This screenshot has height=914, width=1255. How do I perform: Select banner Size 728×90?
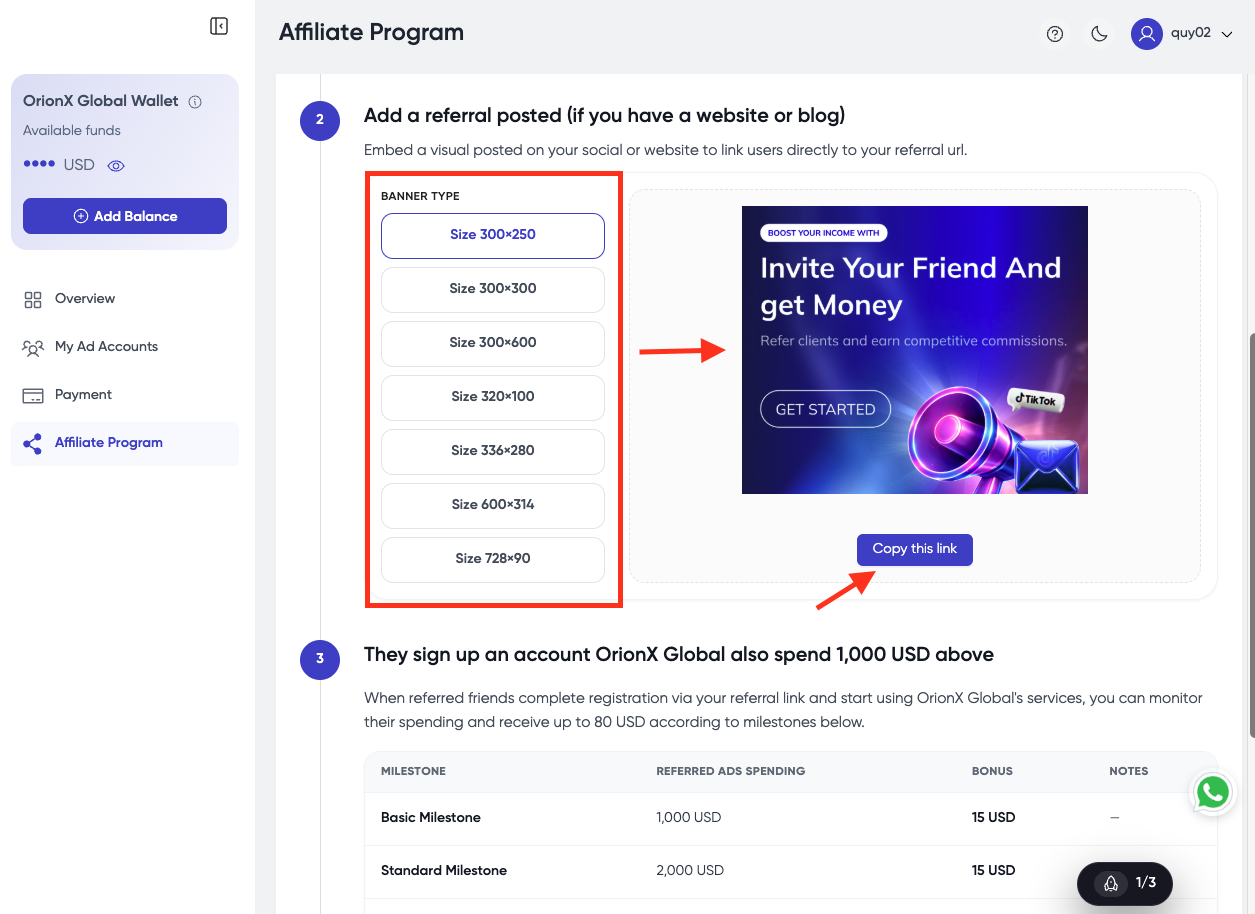pos(493,559)
